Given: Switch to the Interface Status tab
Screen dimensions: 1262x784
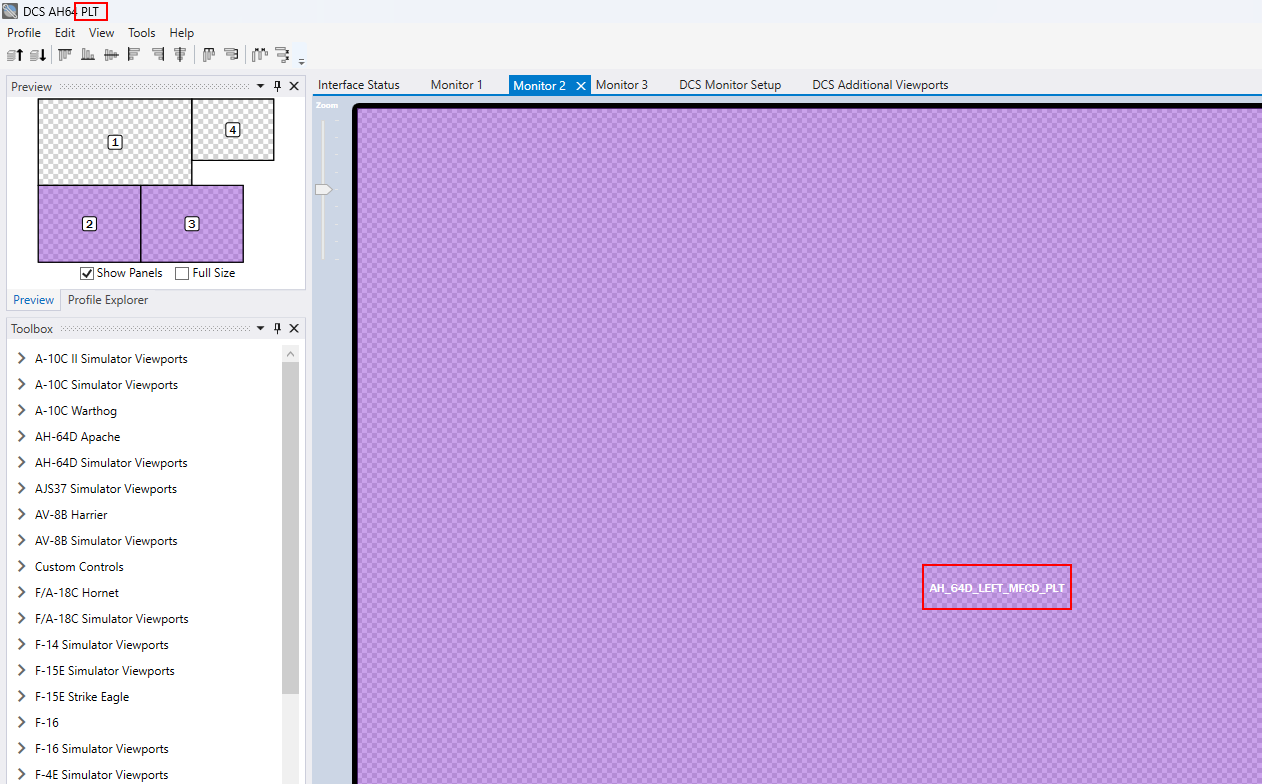Looking at the screenshot, I should 359,85.
